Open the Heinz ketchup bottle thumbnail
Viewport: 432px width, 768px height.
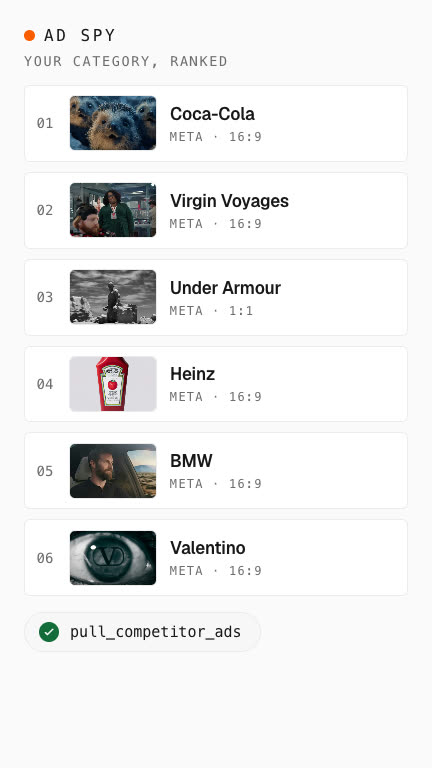113,384
